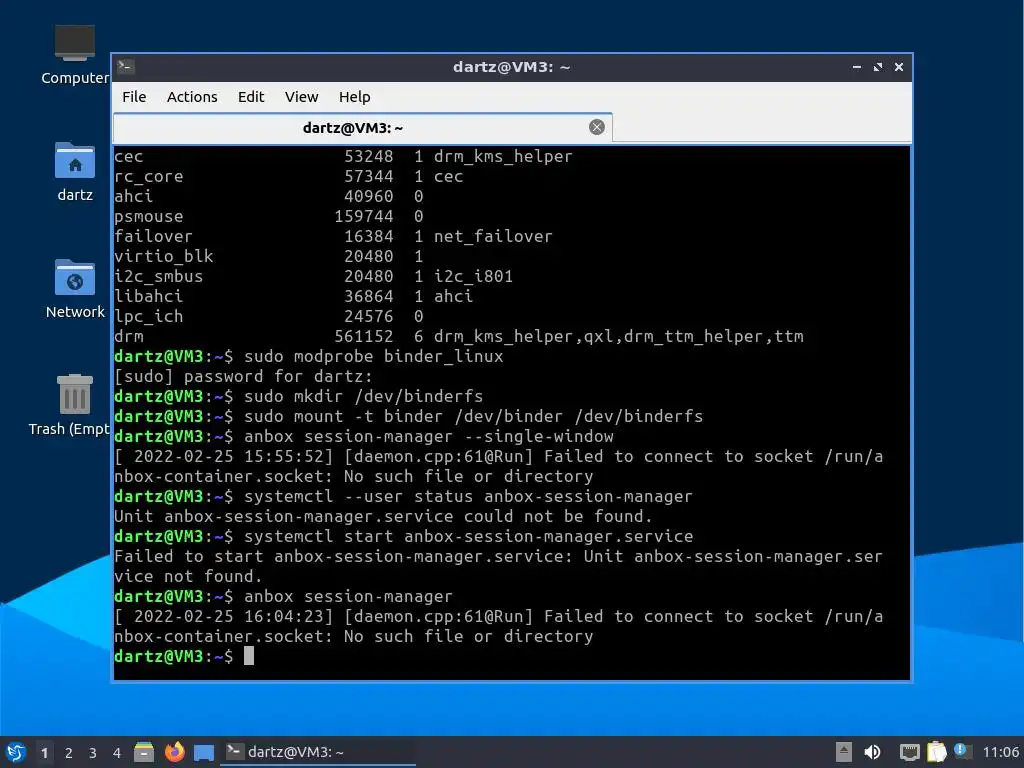The width and height of the screenshot is (1024, 768).
Task: Minimize the terminal window
Action: (857, 67)
